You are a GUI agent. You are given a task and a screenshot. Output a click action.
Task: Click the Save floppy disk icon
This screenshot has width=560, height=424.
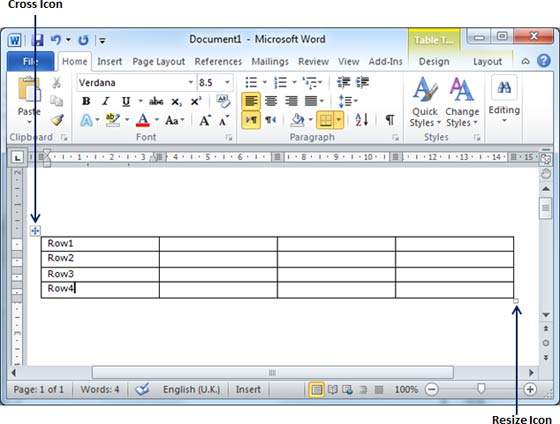pos(37,40)
